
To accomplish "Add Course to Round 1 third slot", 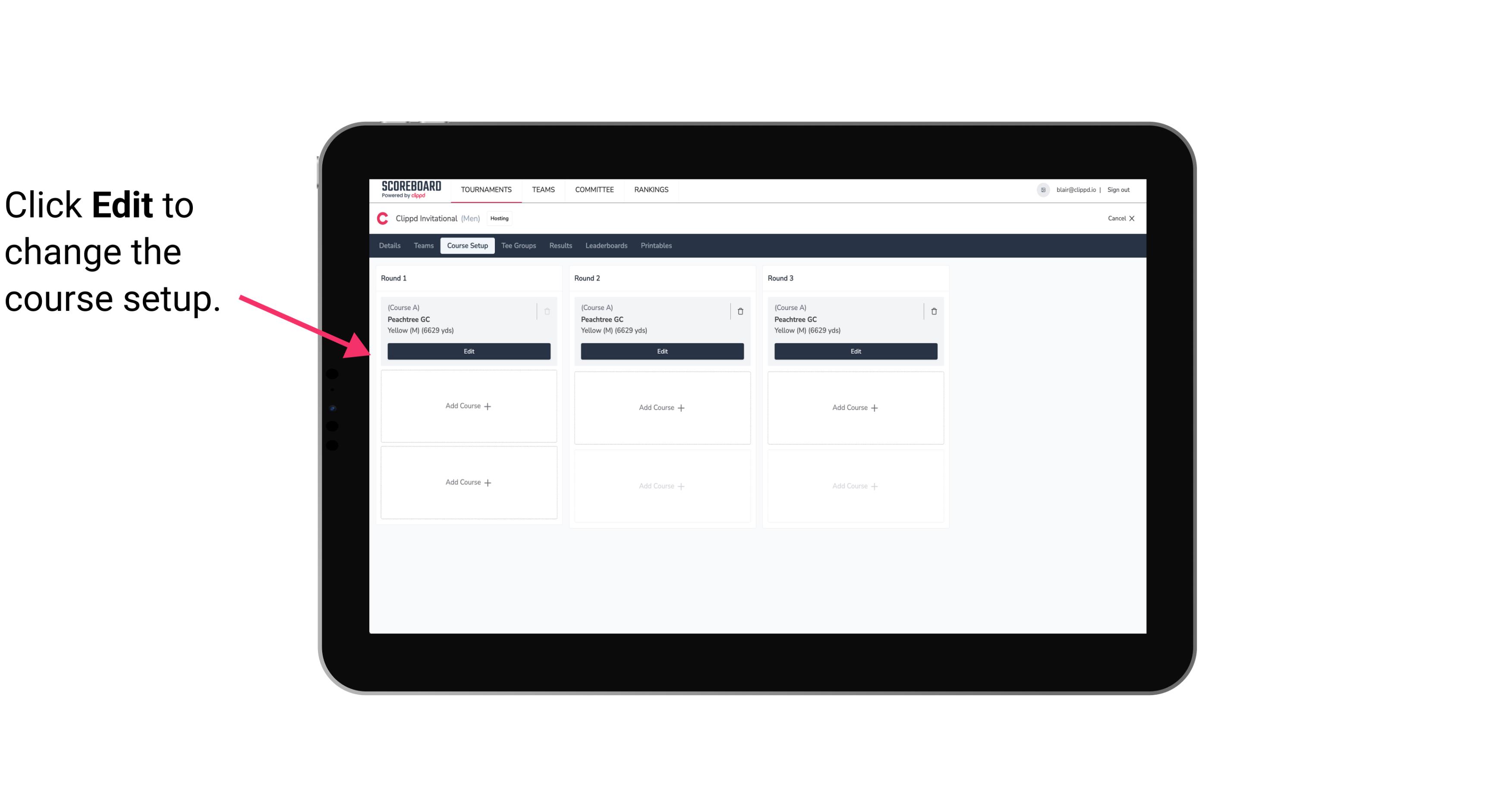I will pos(468,482).
